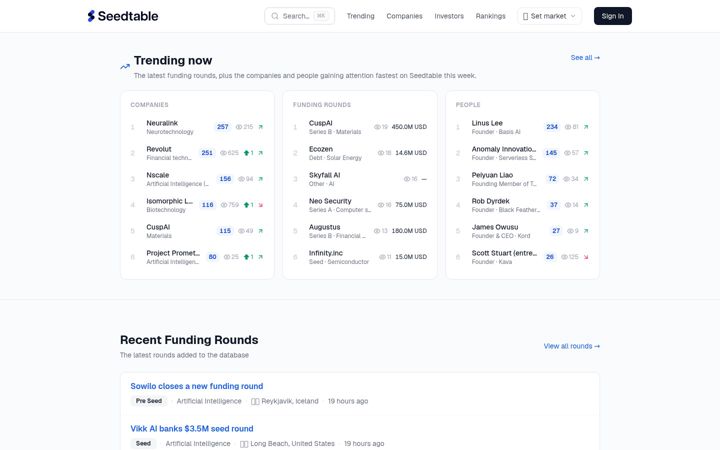The image size is (720, 450).
Task: Click the views eye icon for Revolut
Action: pyautogui.click(x=223, y=153)
